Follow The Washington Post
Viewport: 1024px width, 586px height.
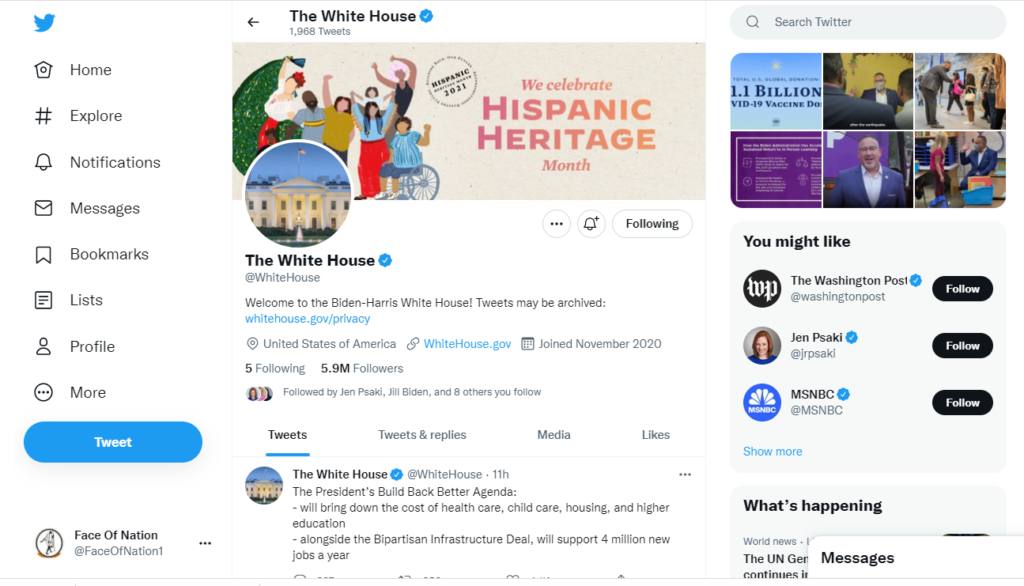(962, 289)
